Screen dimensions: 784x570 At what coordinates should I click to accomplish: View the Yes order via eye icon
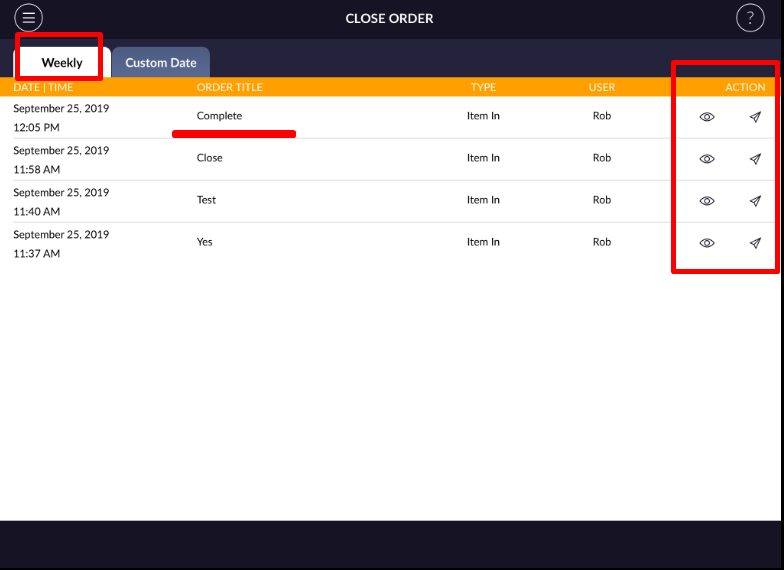pos(707,243)
